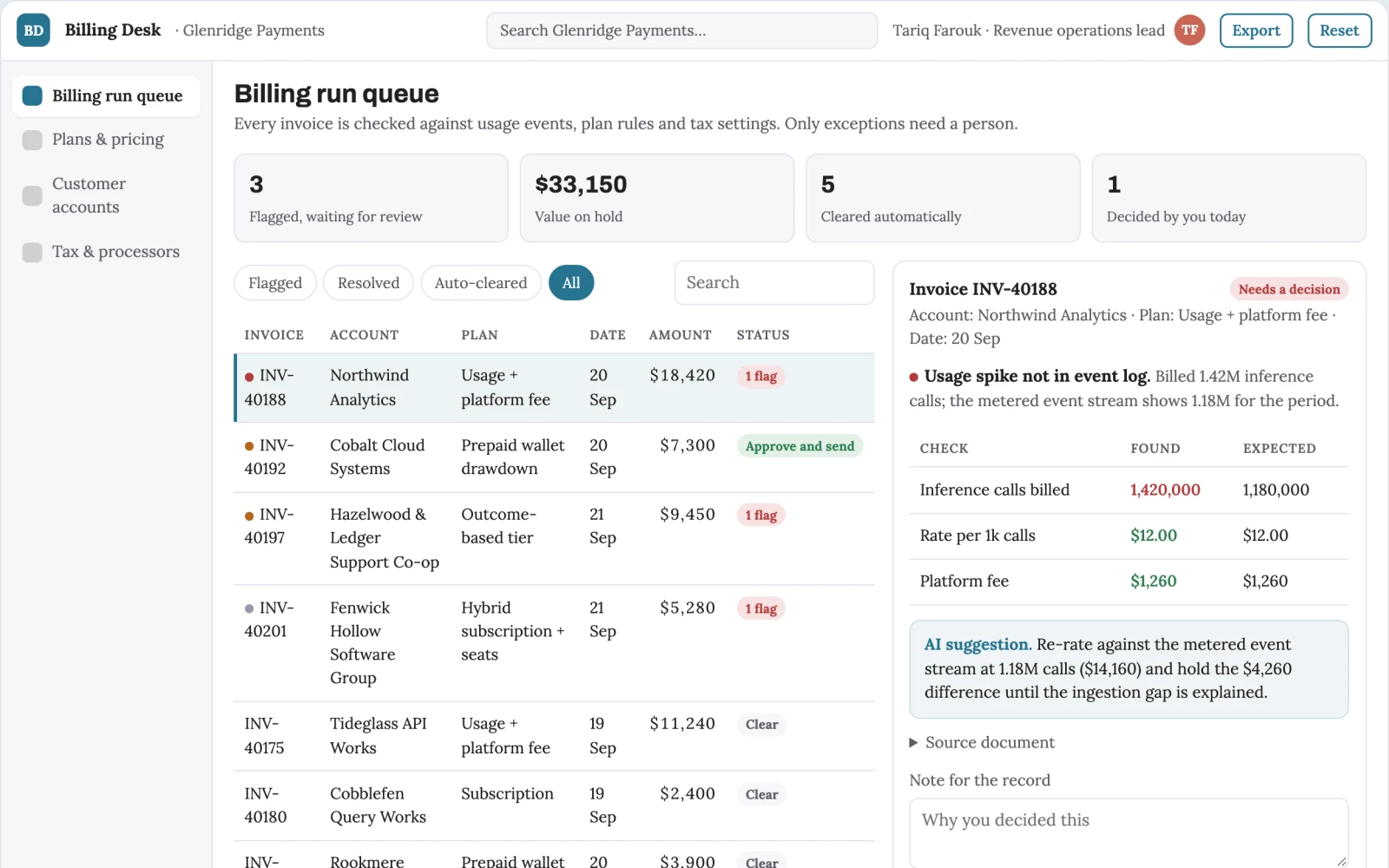Click the $33,150 Value on hold card
1389x868 pixels.
[657, 198]
